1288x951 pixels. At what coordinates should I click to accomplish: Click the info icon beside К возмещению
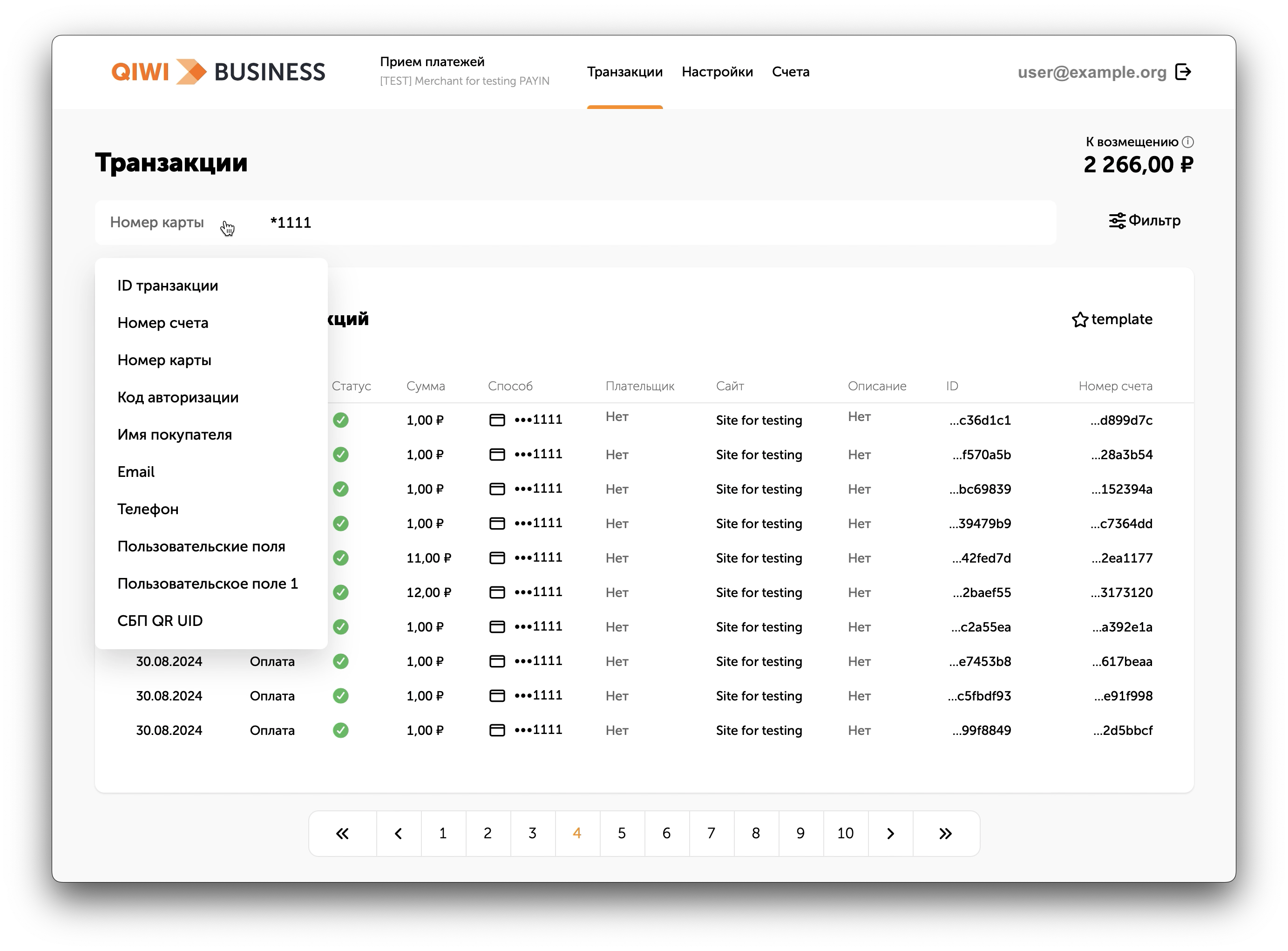click(x=1188, y=142)
